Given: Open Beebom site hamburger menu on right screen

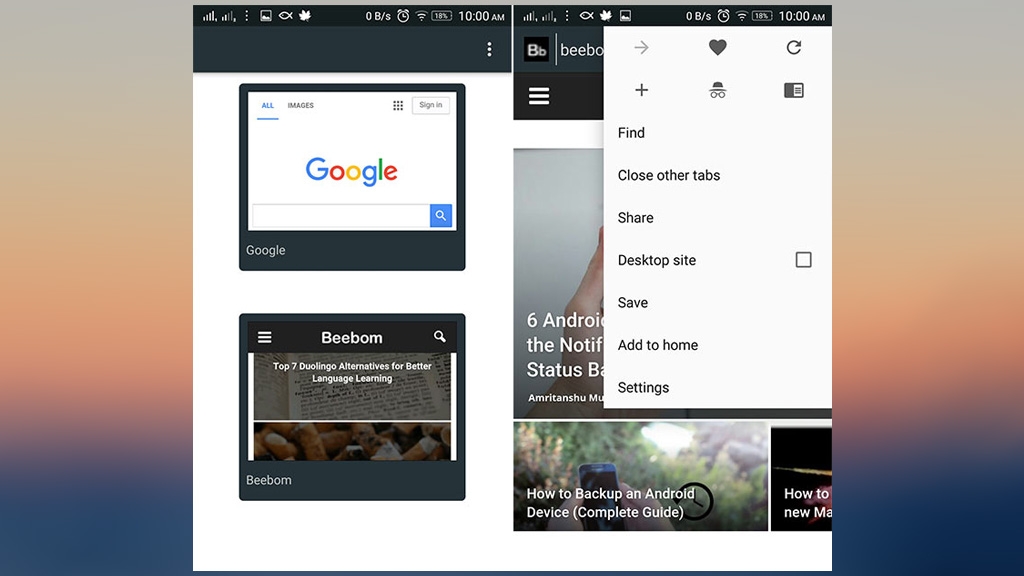Looking at the screenshot, I should coord(539,96).
